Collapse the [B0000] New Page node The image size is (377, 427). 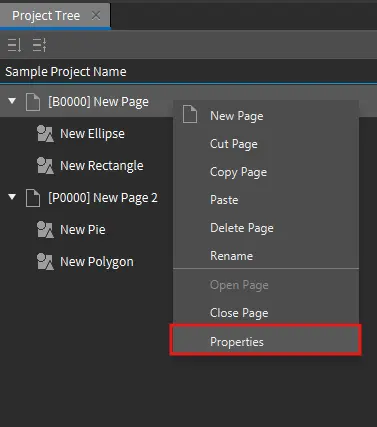click(x=12, y=100)
